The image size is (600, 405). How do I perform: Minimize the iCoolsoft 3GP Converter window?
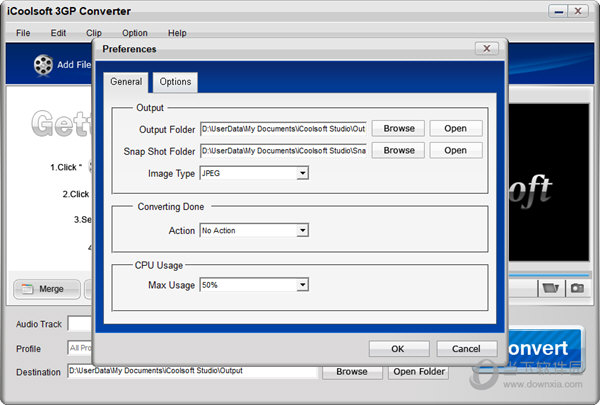559,11
